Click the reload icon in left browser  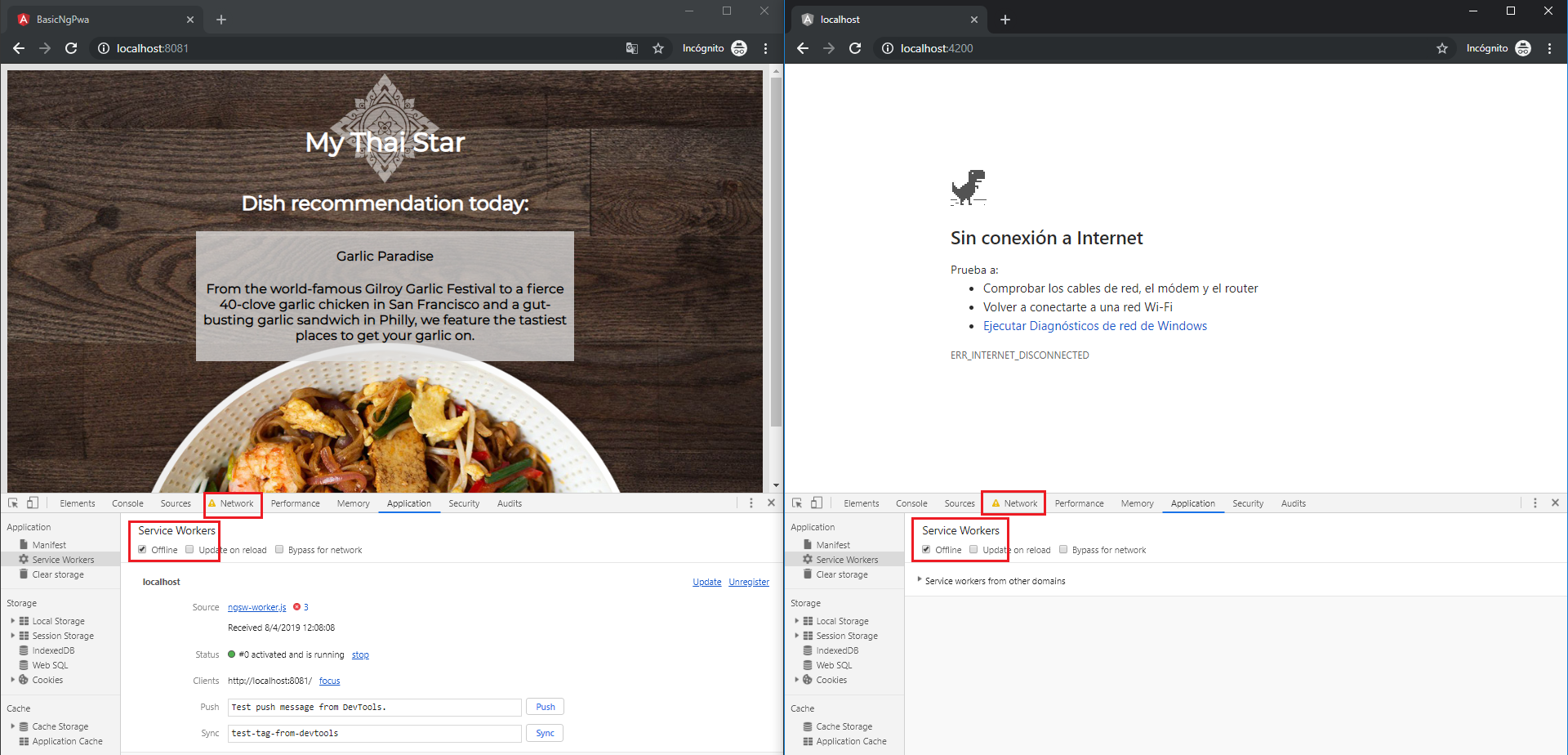71,48
